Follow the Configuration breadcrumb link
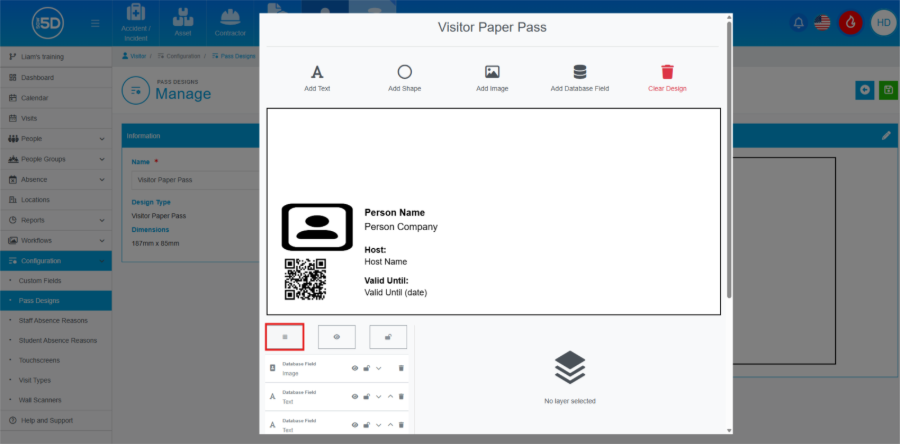Image resolution: width=903 pixels, height=444 pixels. 179,56
